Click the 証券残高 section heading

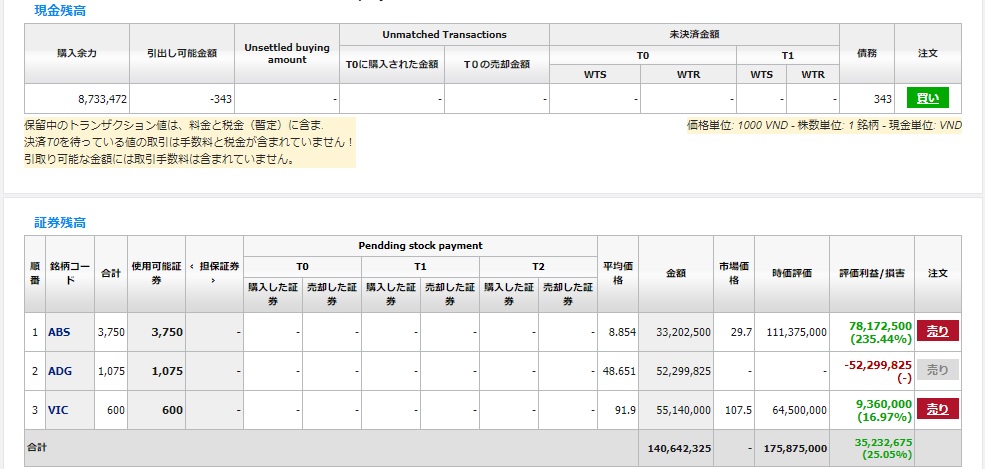click(62, 222)
